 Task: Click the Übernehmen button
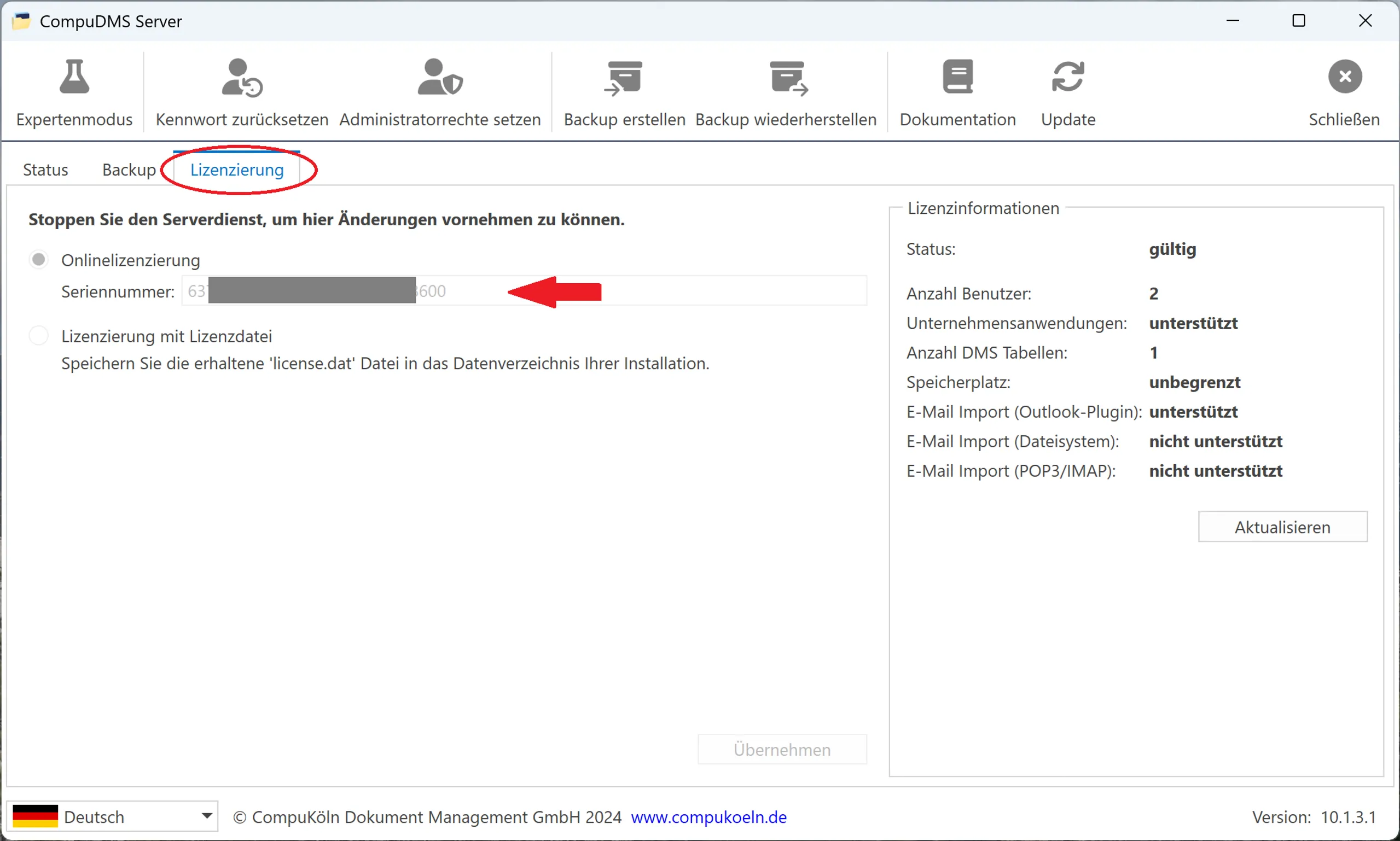click(x=781, y=749)
